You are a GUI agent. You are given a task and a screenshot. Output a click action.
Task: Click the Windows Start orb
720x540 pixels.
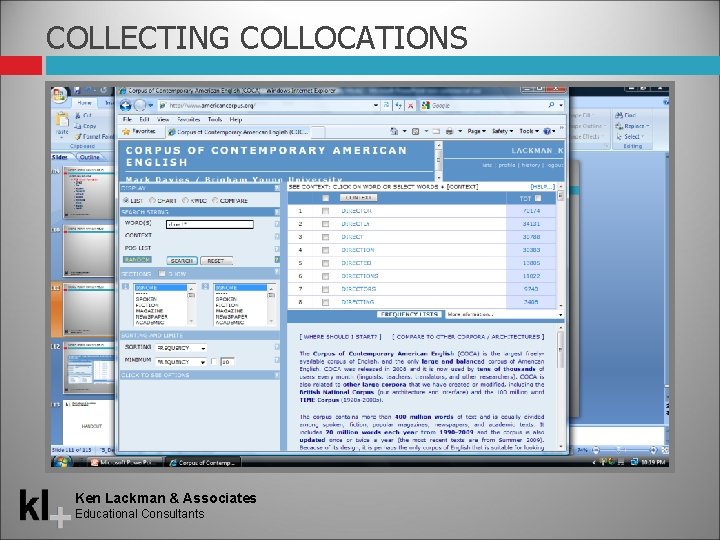pyautogui.click(x=61, y=461)
